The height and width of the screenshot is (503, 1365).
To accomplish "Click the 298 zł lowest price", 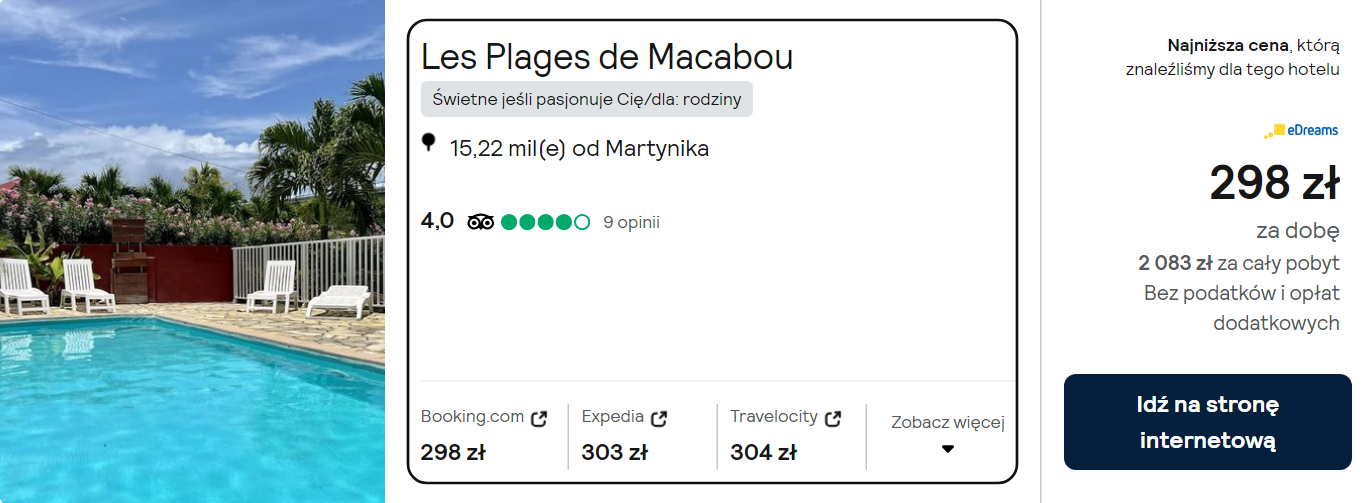I will pyautogui.click(x=1273, y=183).
